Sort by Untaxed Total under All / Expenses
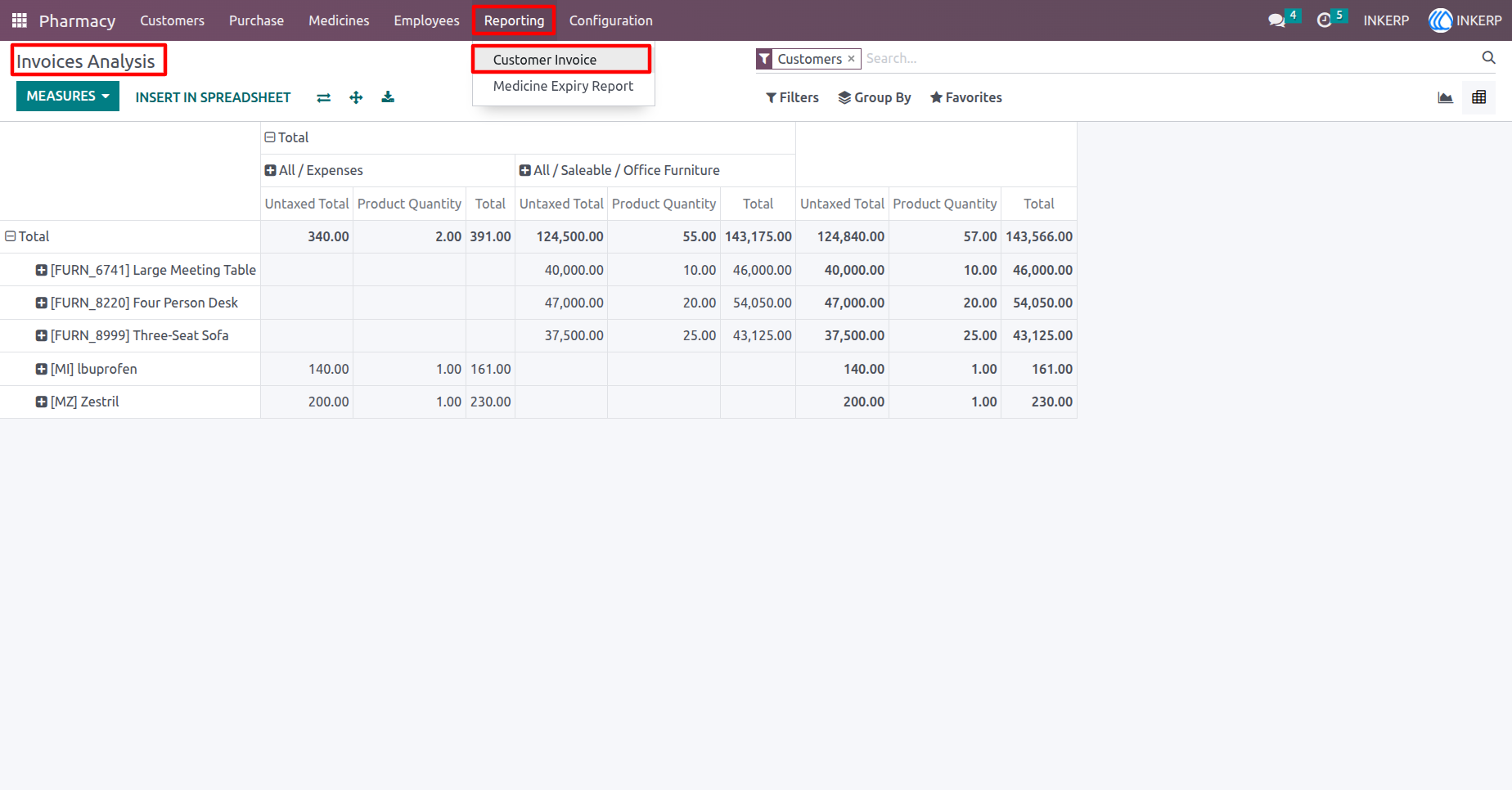This screenshot has height=790, width=1512. point(307,204)
